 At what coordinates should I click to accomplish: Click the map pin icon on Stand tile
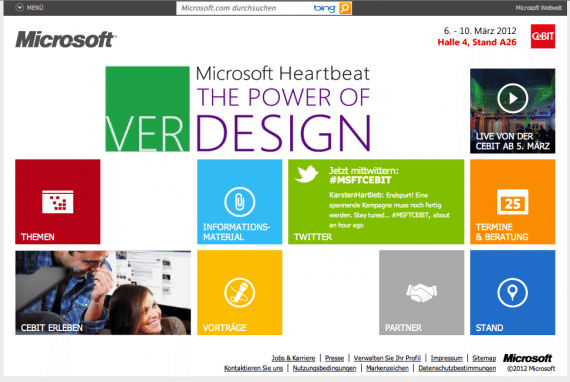pyautogui.click(x=513, y=293)
